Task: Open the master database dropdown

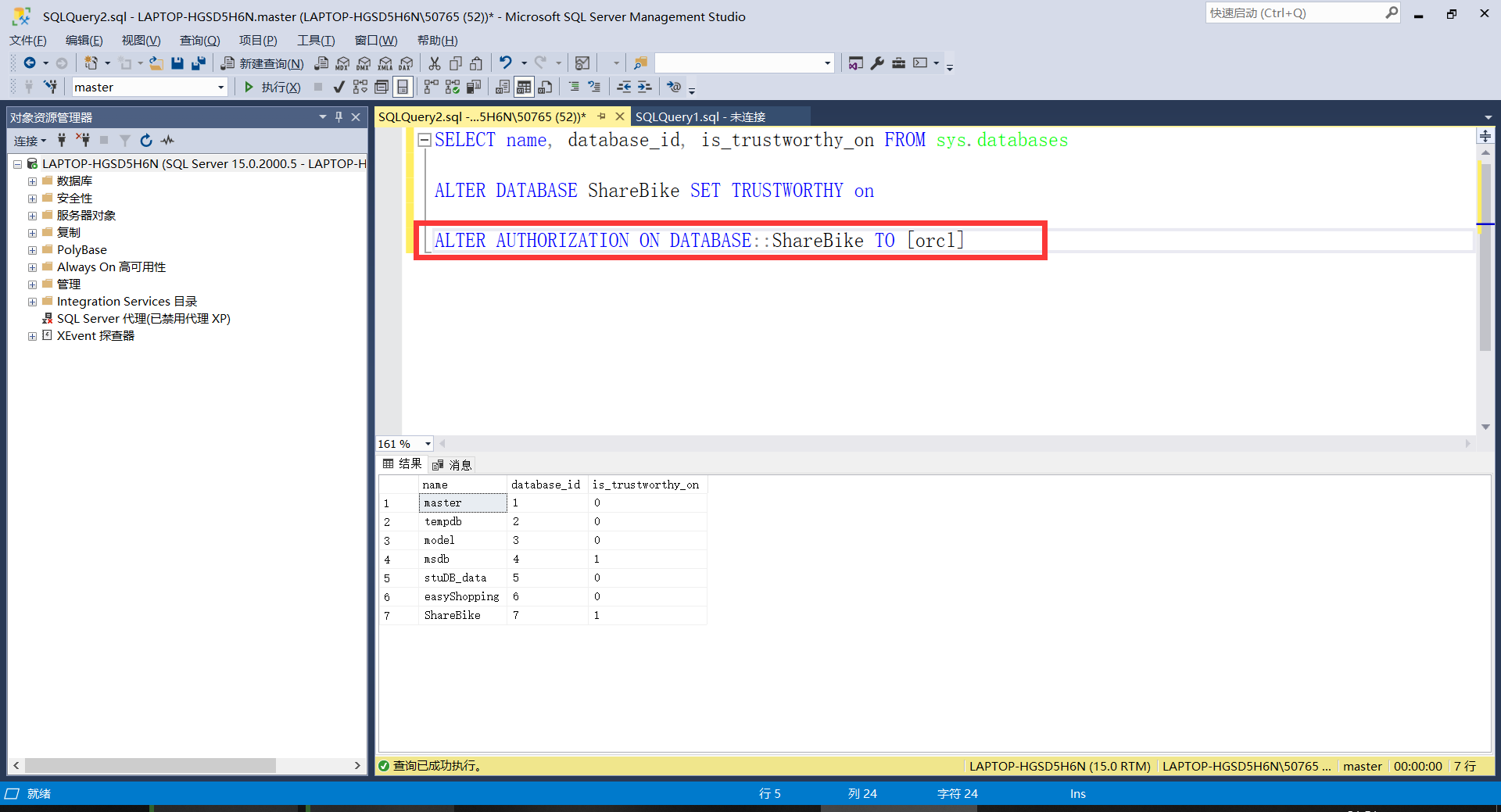Action: pyautogui.click(x=222, y=87)
